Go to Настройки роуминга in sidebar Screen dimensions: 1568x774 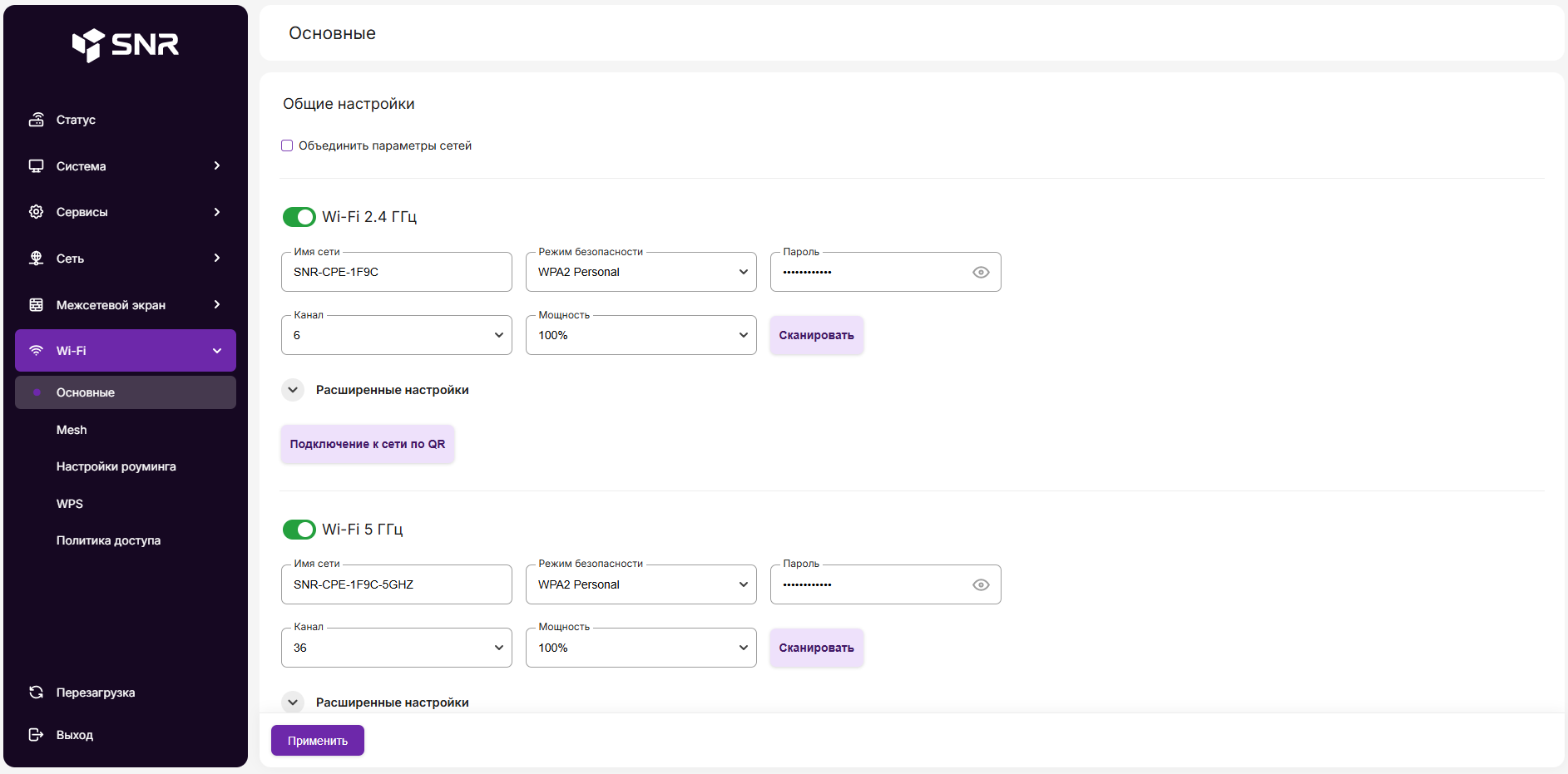click(x=116, y=466)
